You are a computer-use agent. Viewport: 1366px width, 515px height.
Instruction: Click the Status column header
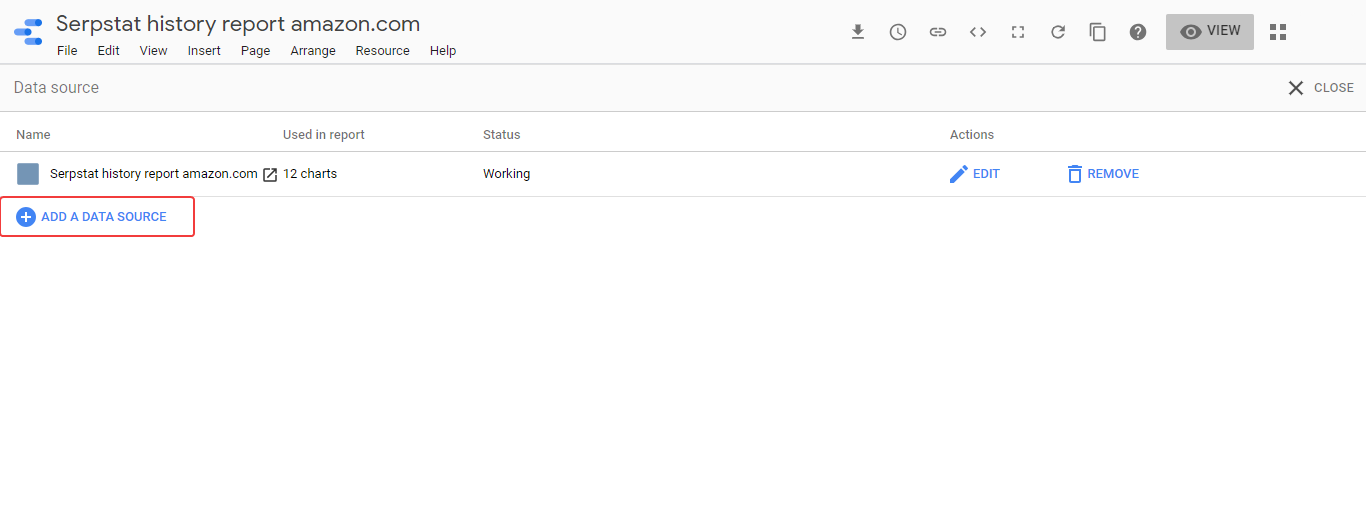(x=502, y=135)
